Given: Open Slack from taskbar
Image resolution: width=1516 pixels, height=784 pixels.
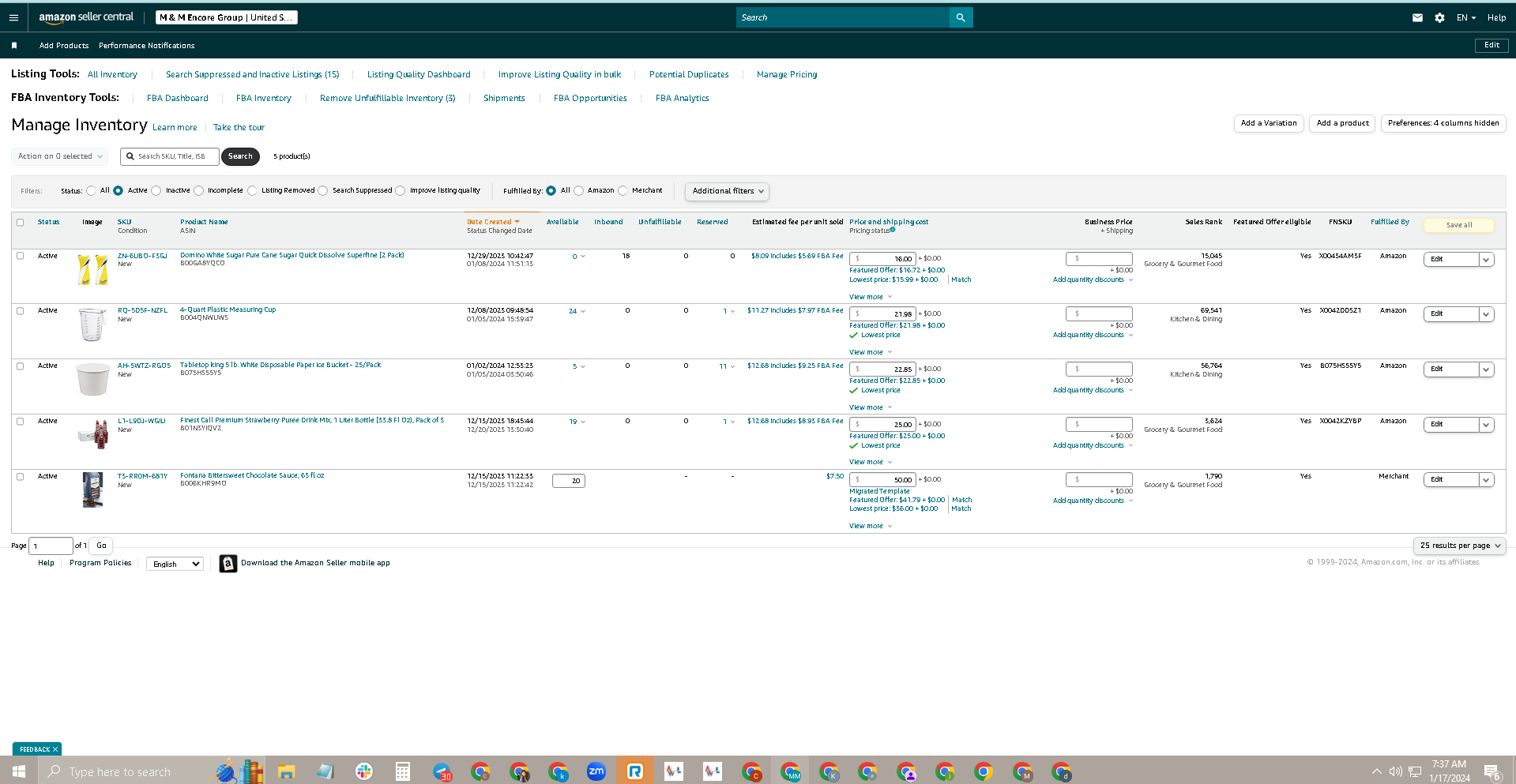Looking at the screenshot, I should click(363, 771).
